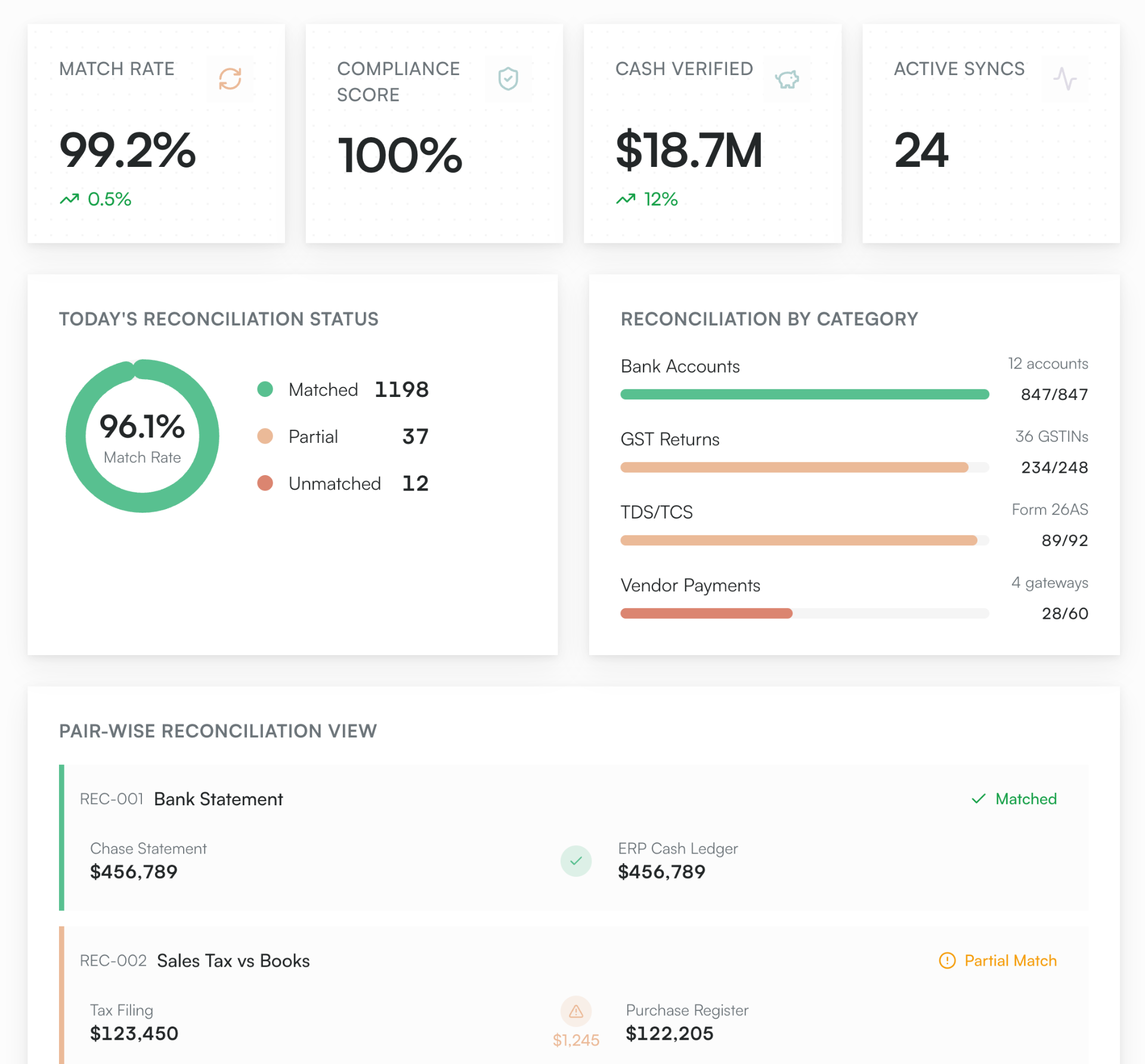Open the Pair-wise Reconciliation View section
This screenshot has width=1145, height=1064.
pos(218,731)
